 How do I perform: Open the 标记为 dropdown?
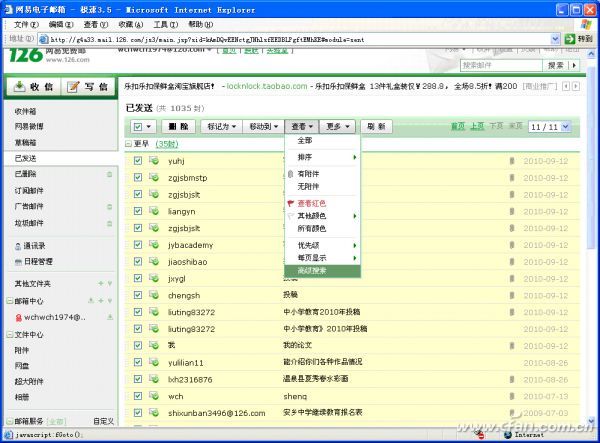(x=222, y=127)
